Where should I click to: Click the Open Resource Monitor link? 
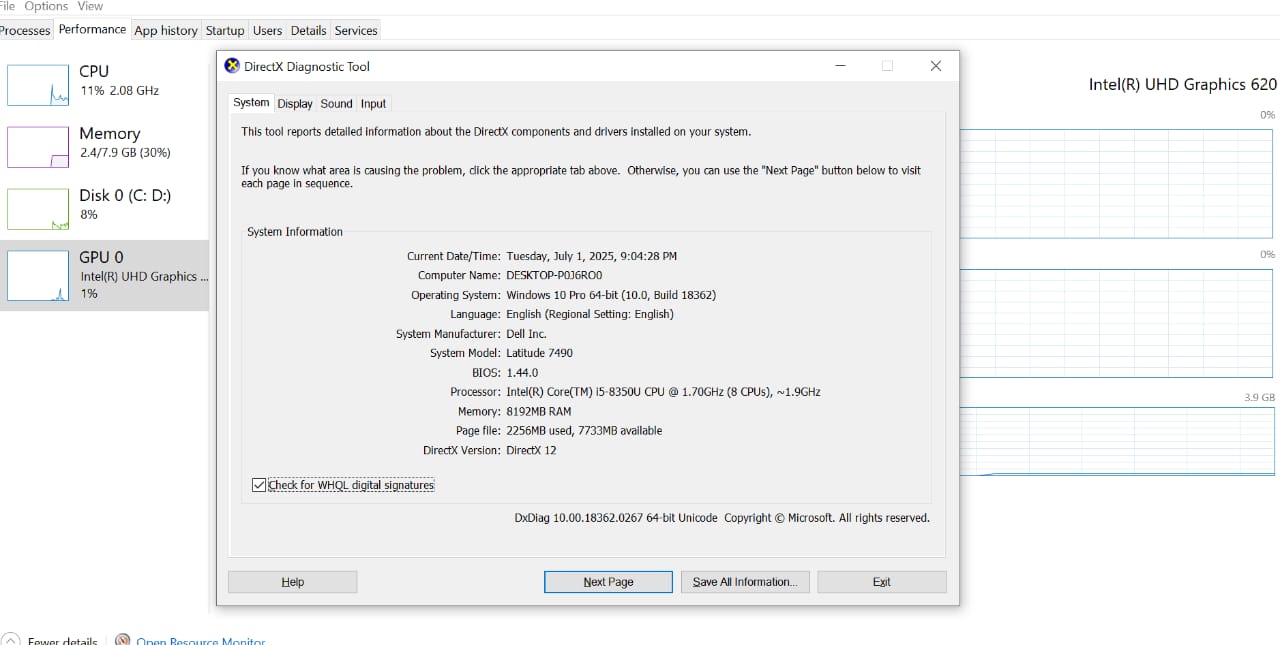pos(201,641)
